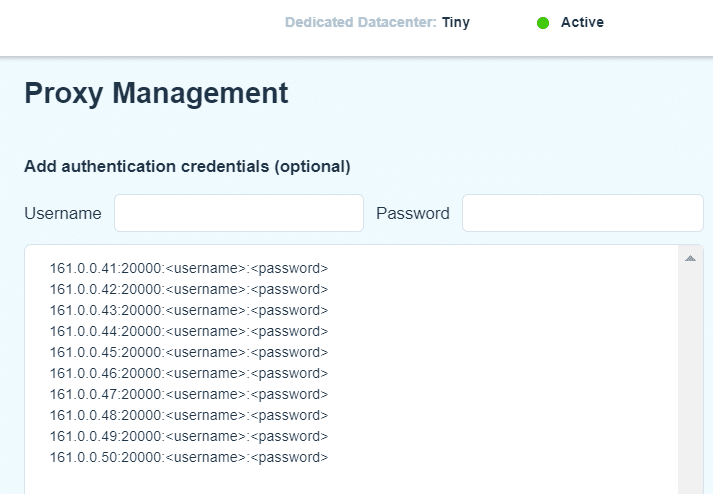Screen dimensions: 713x494
Task: Select the proxy line 161.0.0.42:20000
Action: pyautogui.click(x=189, y=289)
